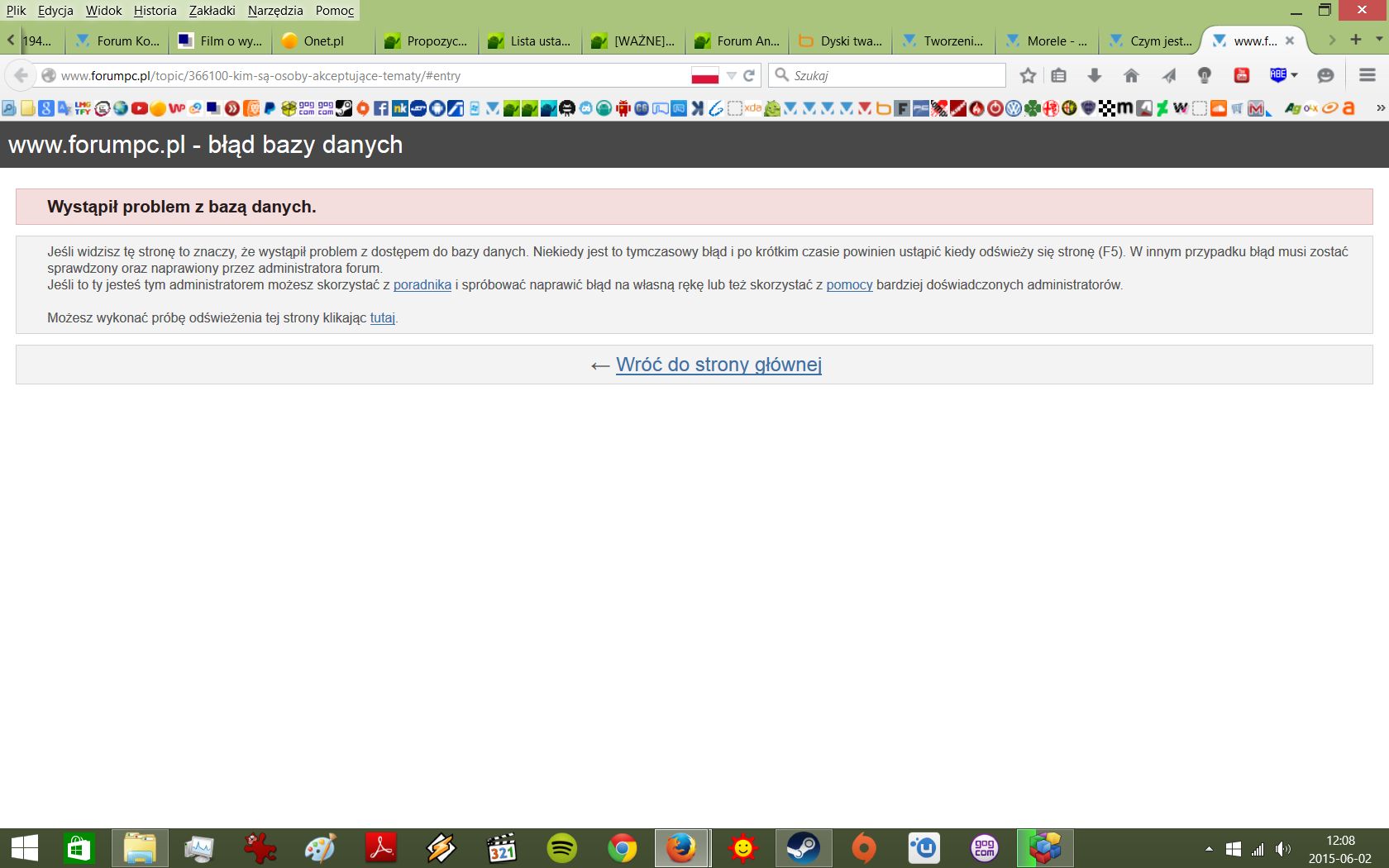Open the Facebook bookmark in bookmarks bar

pyautogui.click(x=381, y=108)
